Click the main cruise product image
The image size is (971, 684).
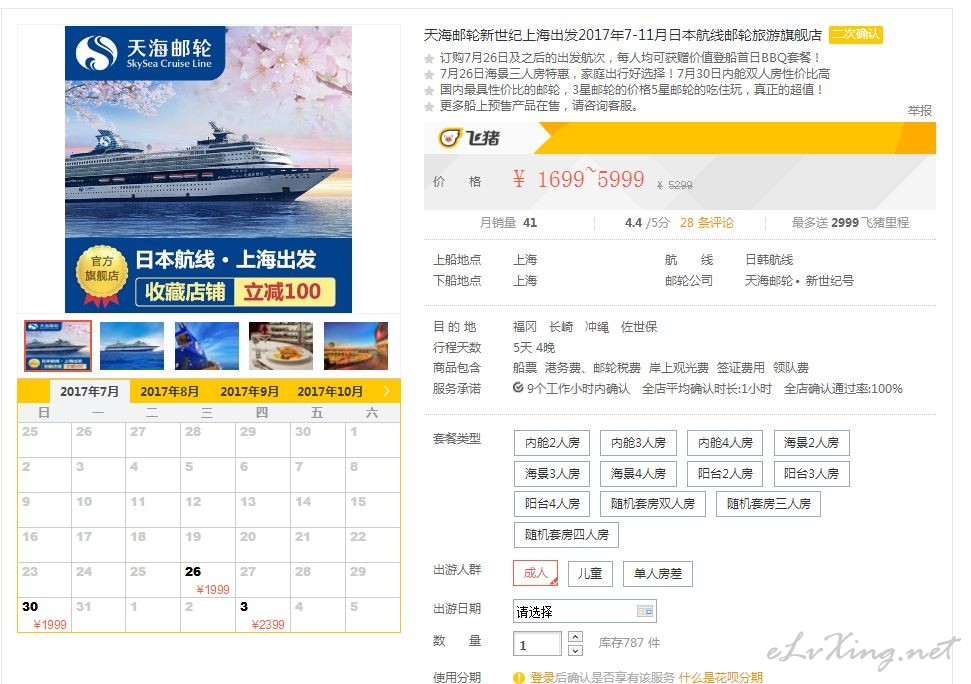pos(208,169)
